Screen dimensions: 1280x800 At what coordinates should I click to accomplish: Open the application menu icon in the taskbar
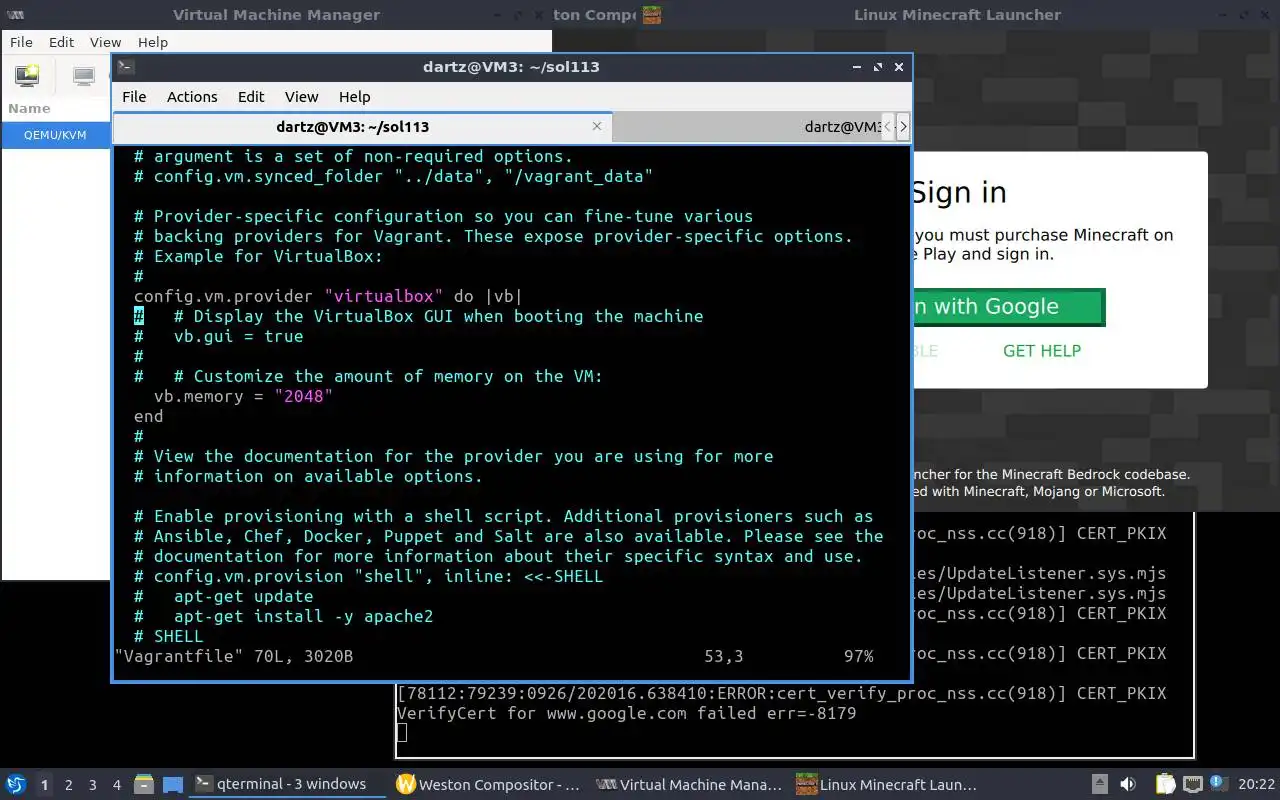(x=16, y=785)
